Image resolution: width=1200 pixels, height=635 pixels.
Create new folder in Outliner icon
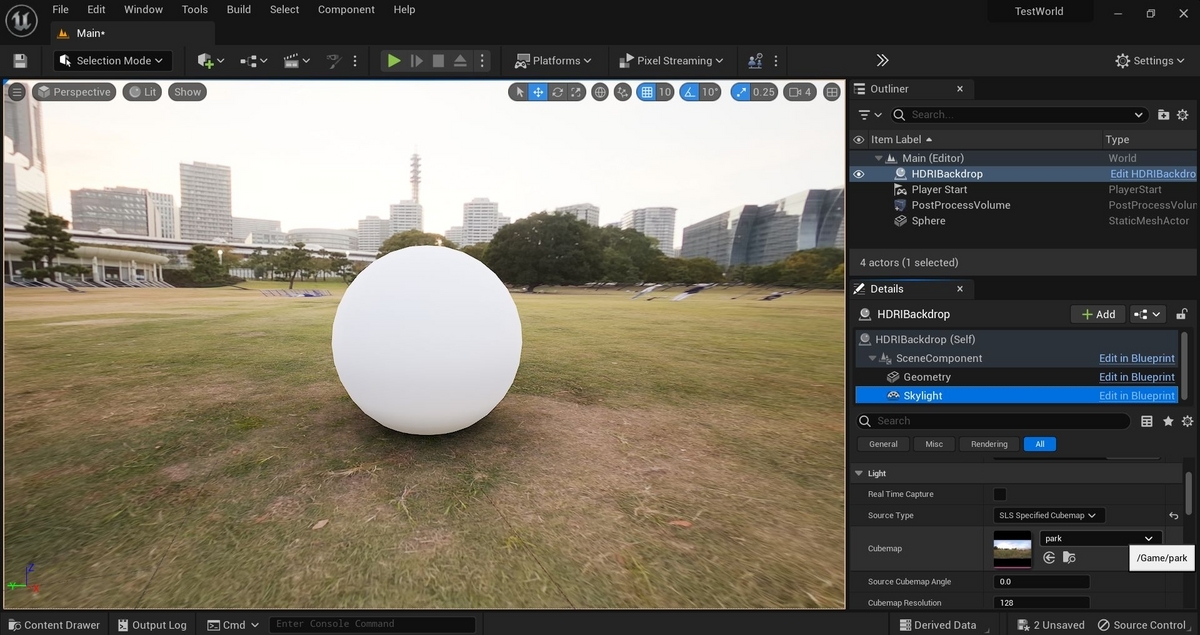pos(1163,115)
